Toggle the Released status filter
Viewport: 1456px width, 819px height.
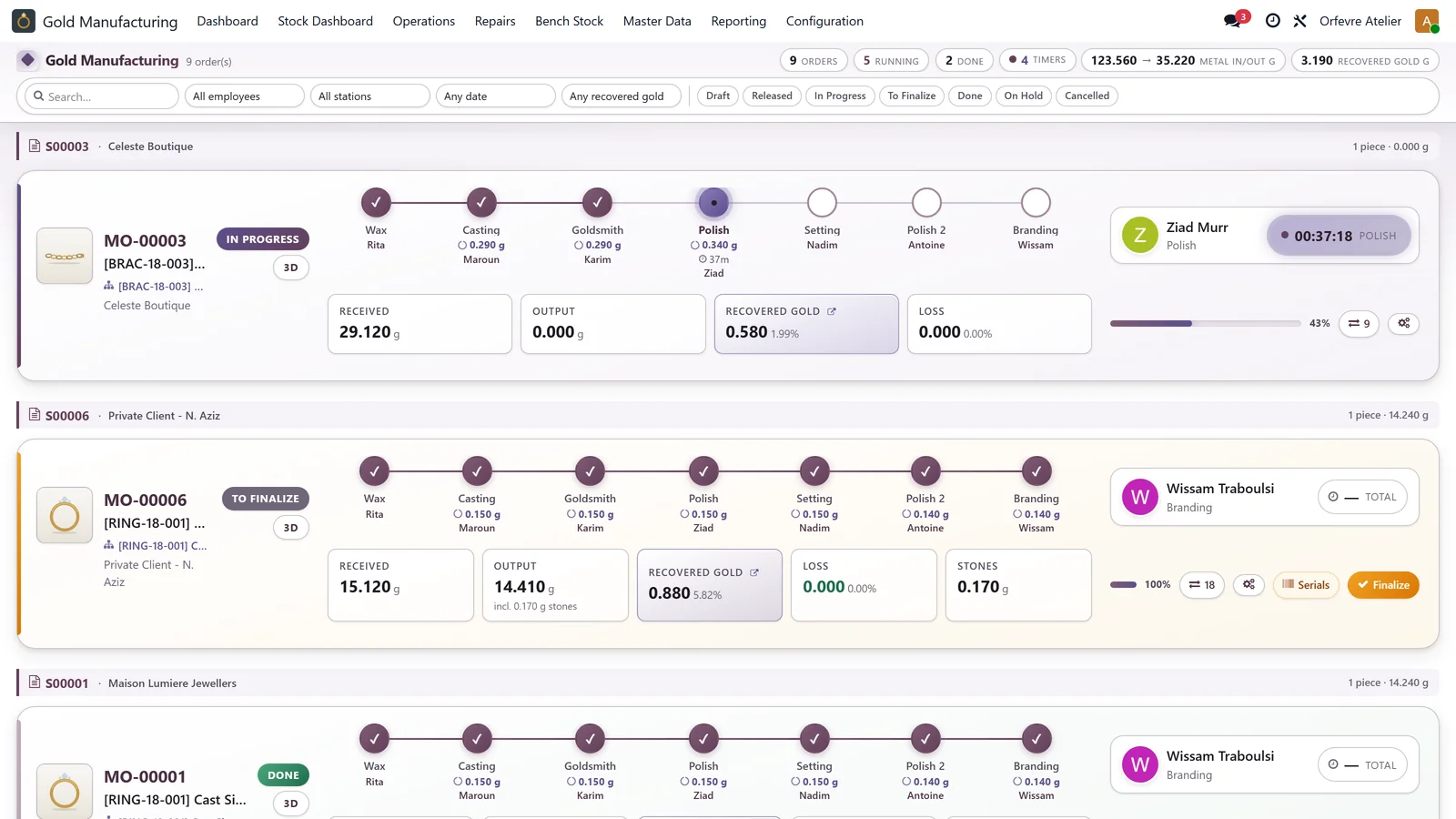point(772,96)
